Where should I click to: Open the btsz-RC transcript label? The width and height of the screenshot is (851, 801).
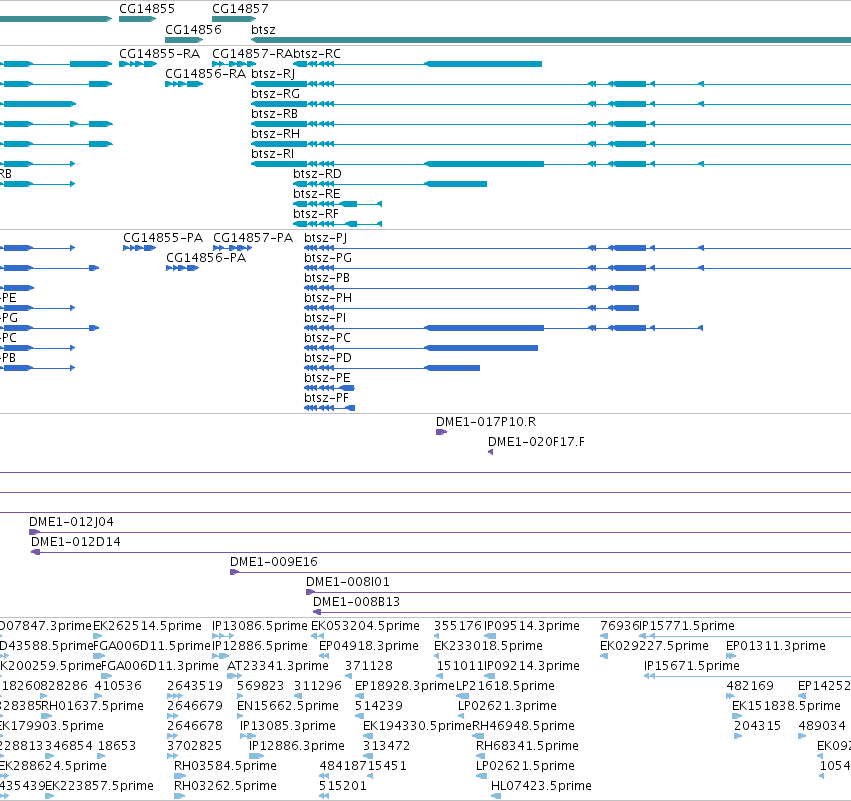(x=317, y=54)
